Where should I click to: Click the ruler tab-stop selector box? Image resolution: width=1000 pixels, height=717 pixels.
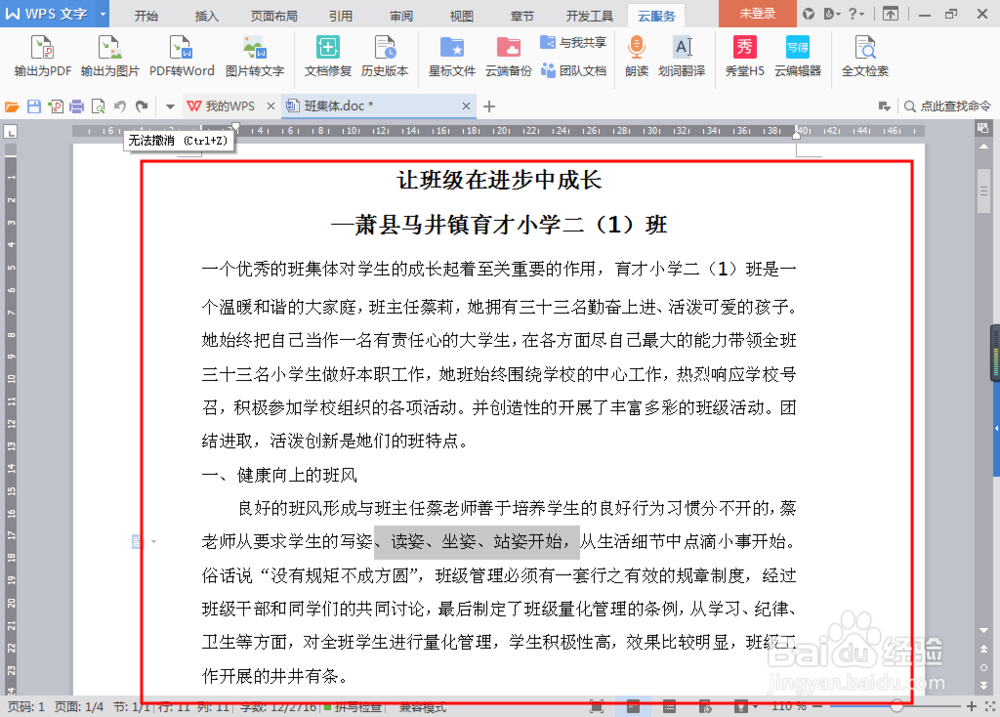pos(10,132)
